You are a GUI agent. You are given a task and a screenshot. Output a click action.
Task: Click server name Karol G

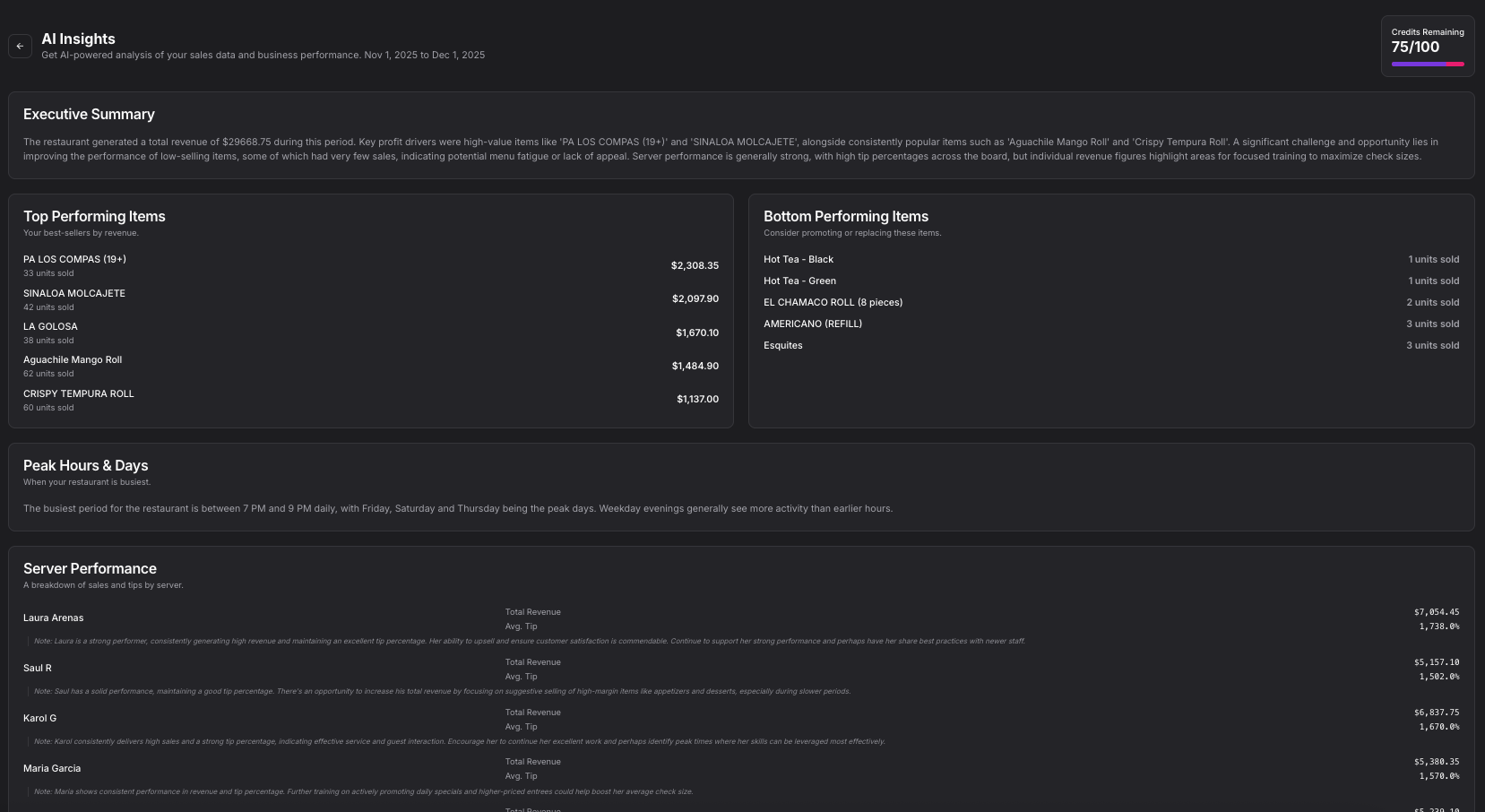point(39,718)
